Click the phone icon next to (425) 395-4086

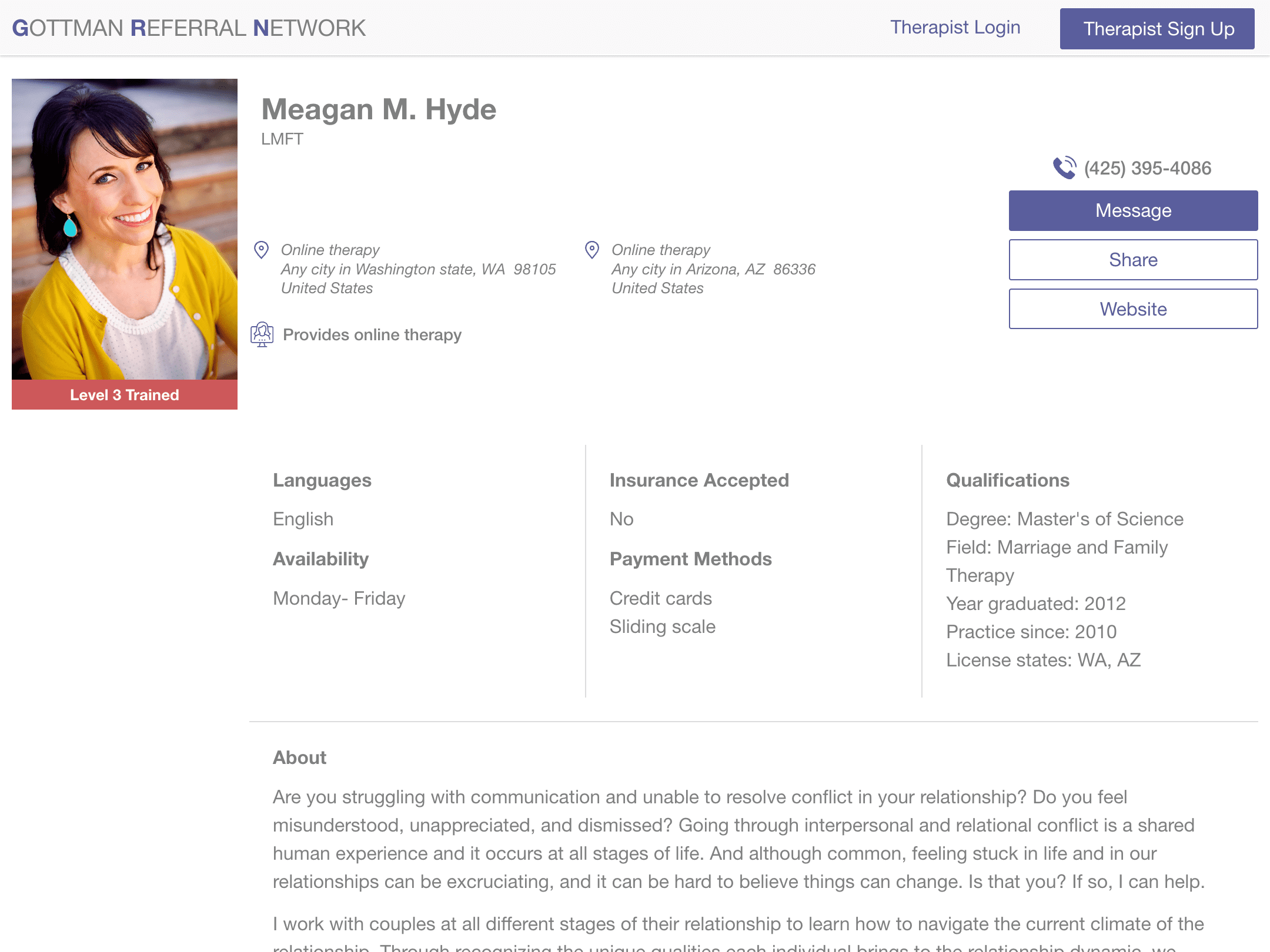pos(1064,168)
